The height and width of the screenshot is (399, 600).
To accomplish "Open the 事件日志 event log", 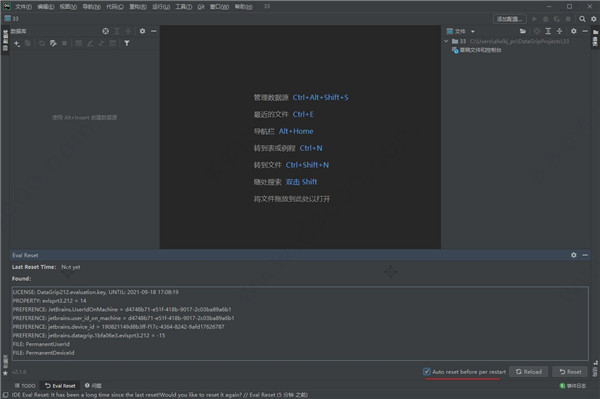I will [x=573, y=386].
